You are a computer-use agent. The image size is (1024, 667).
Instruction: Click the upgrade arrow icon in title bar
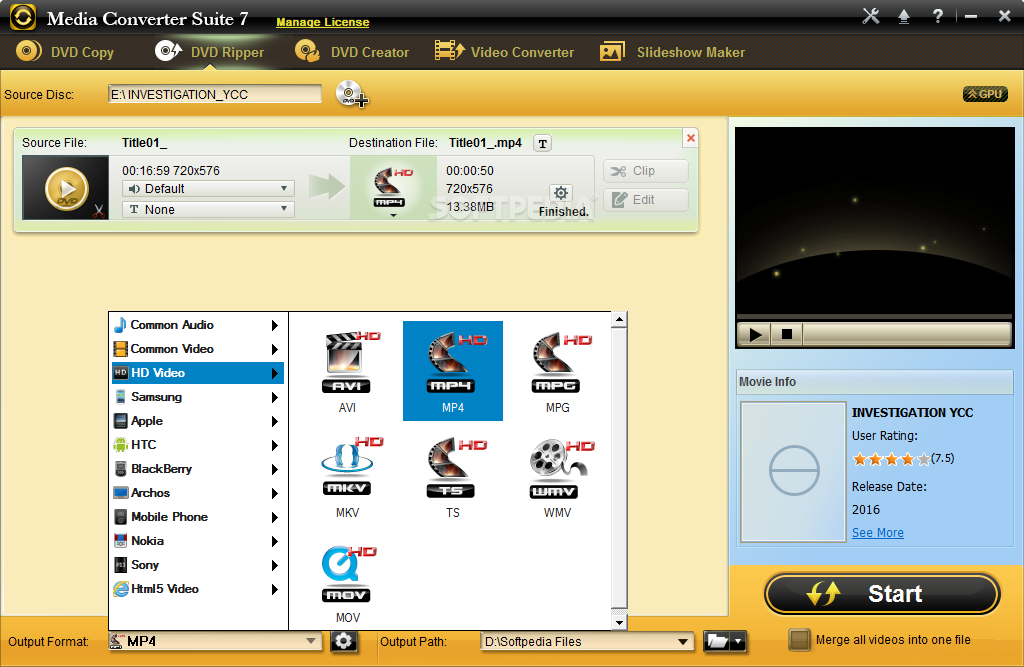904,16
